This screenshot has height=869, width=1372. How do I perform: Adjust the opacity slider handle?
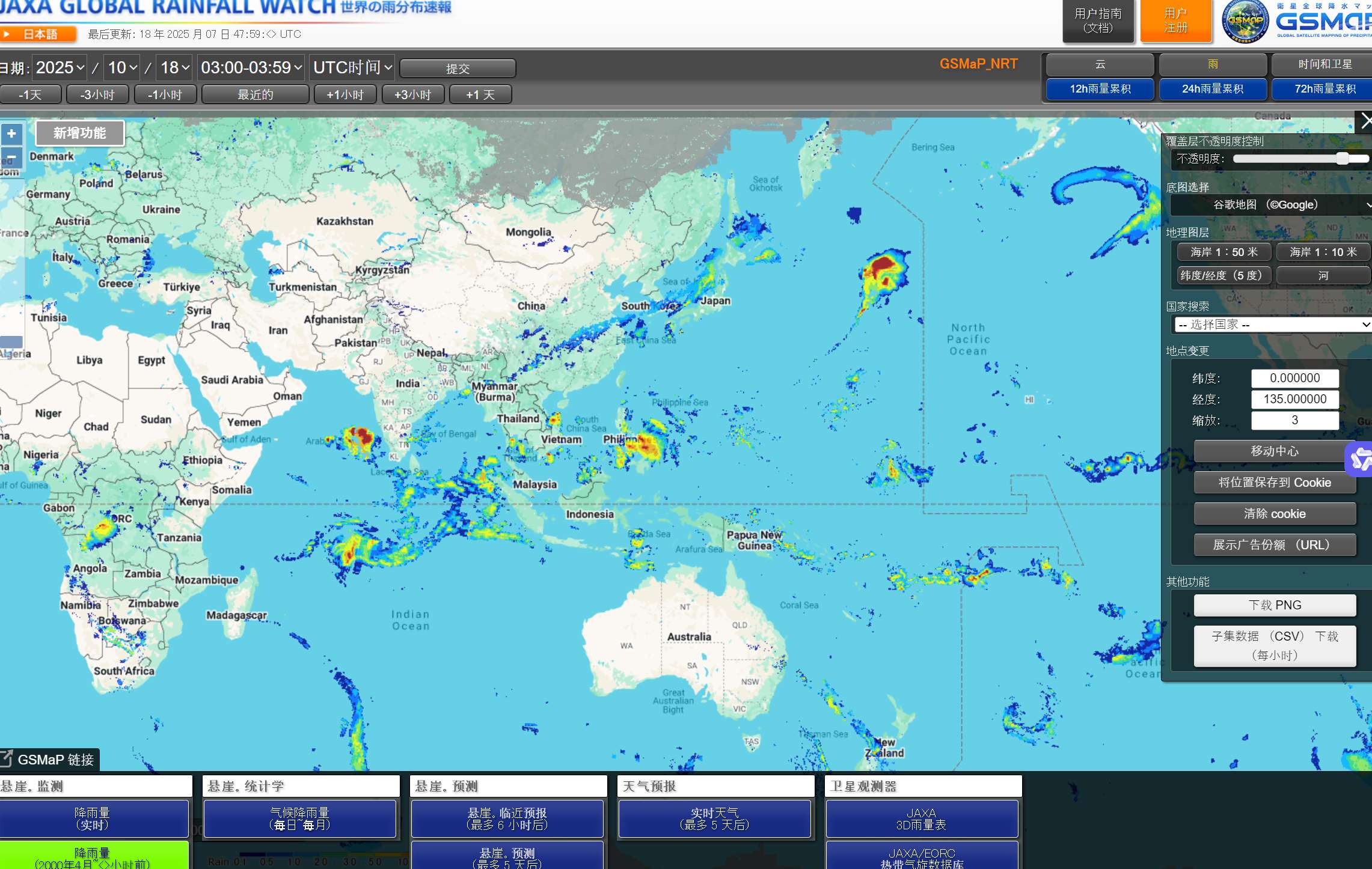[1343, 159]
